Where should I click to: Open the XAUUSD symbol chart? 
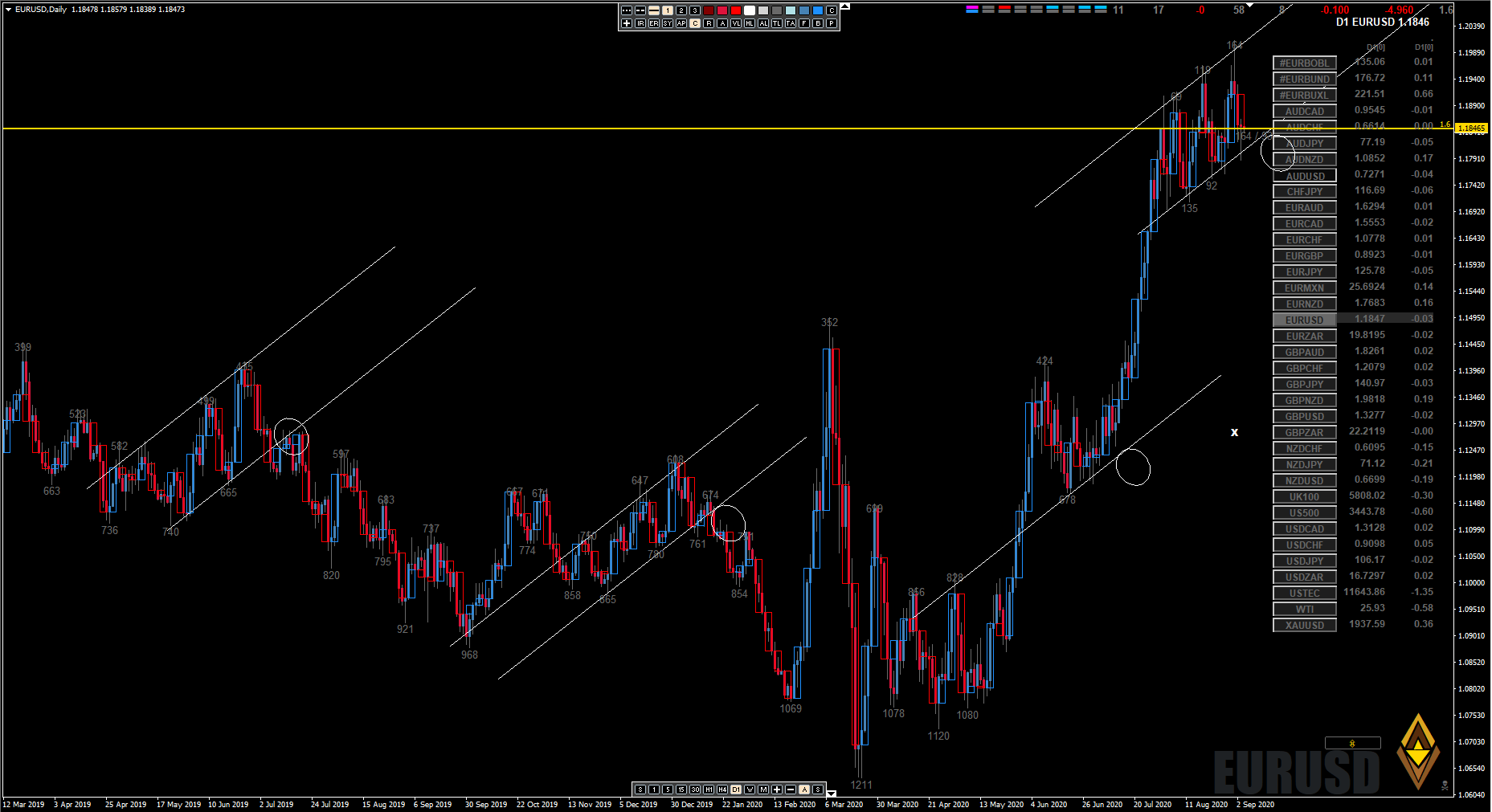point(1305,625)
